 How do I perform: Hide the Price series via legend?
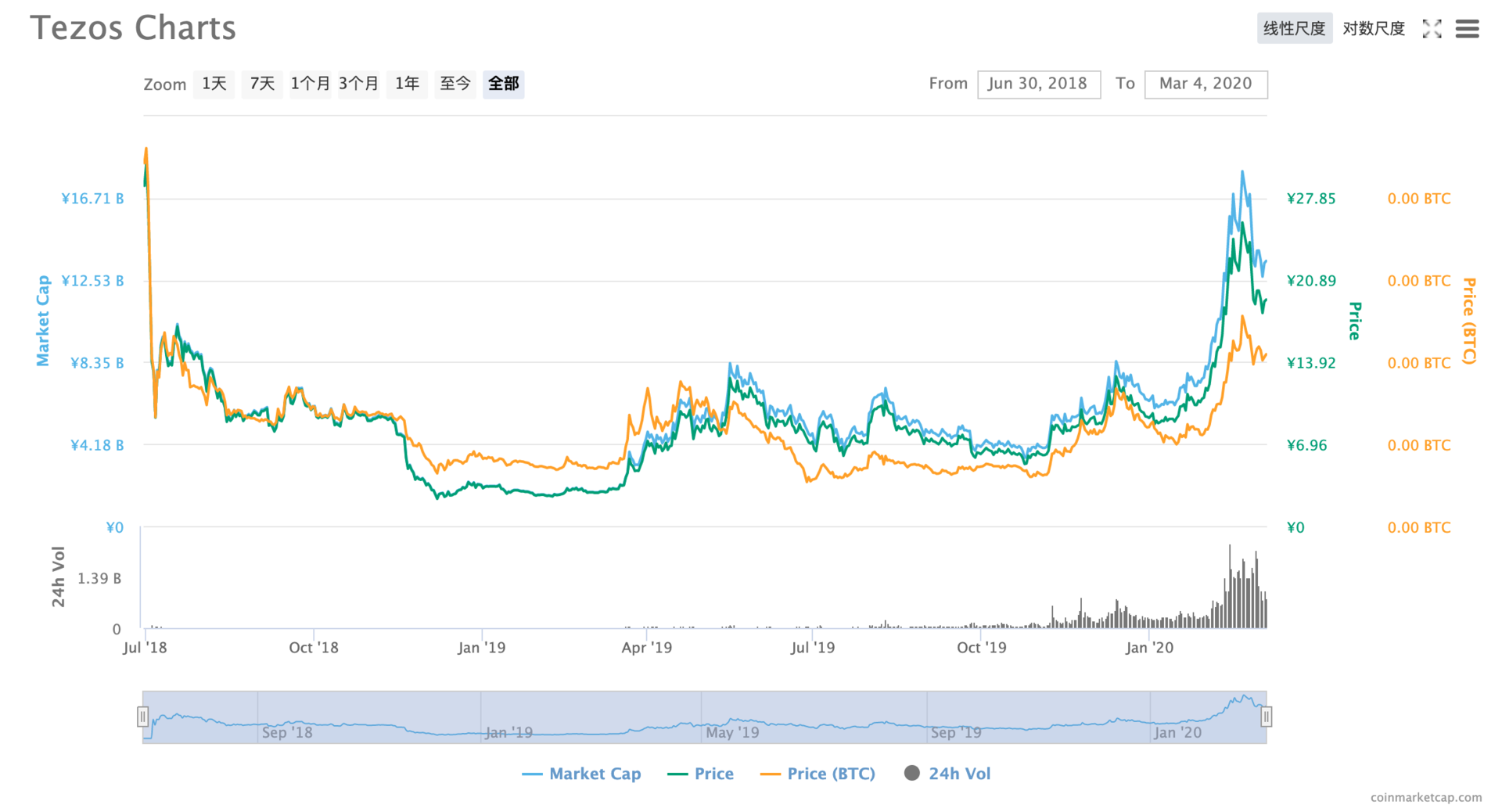pos(713,774)
